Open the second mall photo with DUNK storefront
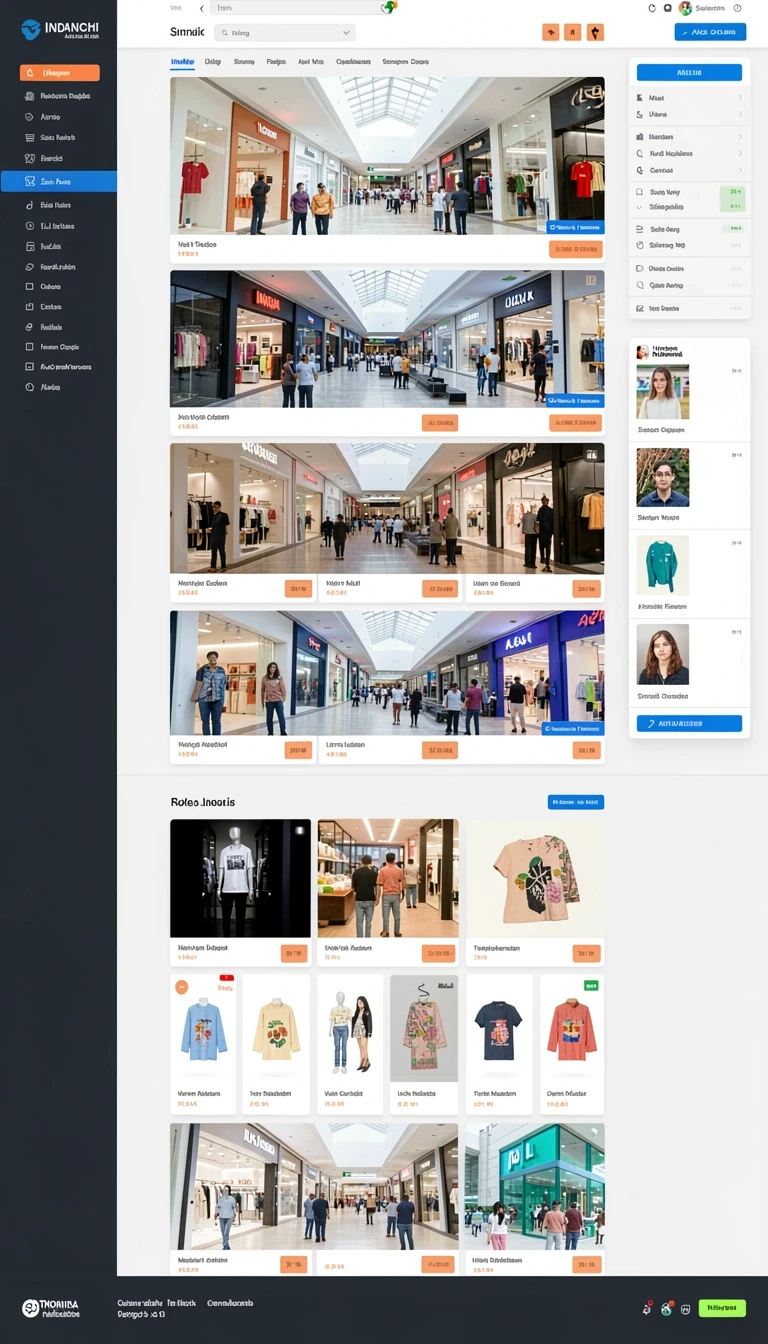This screenshot has width=768, height=1344. [387, 339]
